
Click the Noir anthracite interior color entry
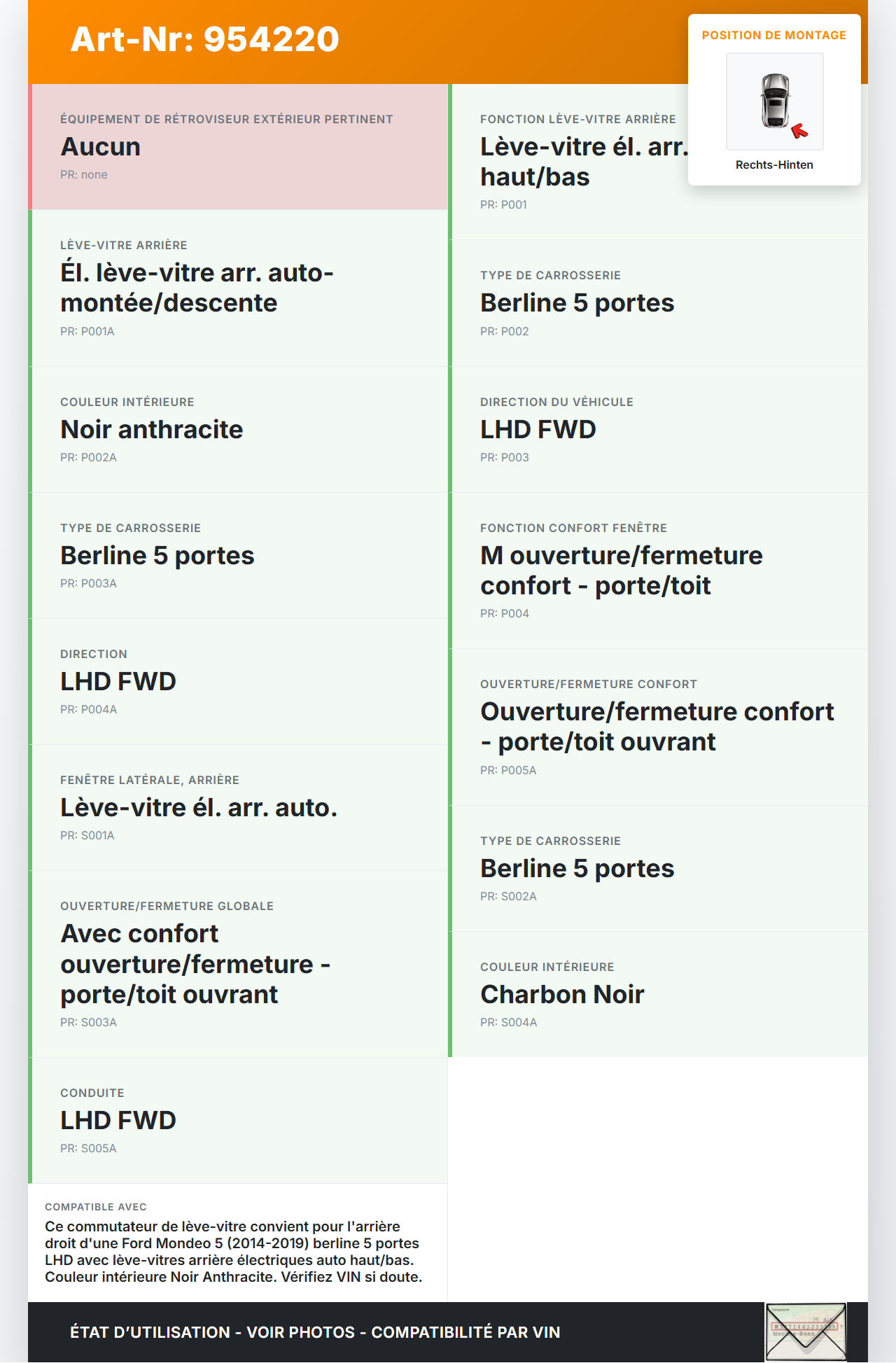[x=152, y=430]
